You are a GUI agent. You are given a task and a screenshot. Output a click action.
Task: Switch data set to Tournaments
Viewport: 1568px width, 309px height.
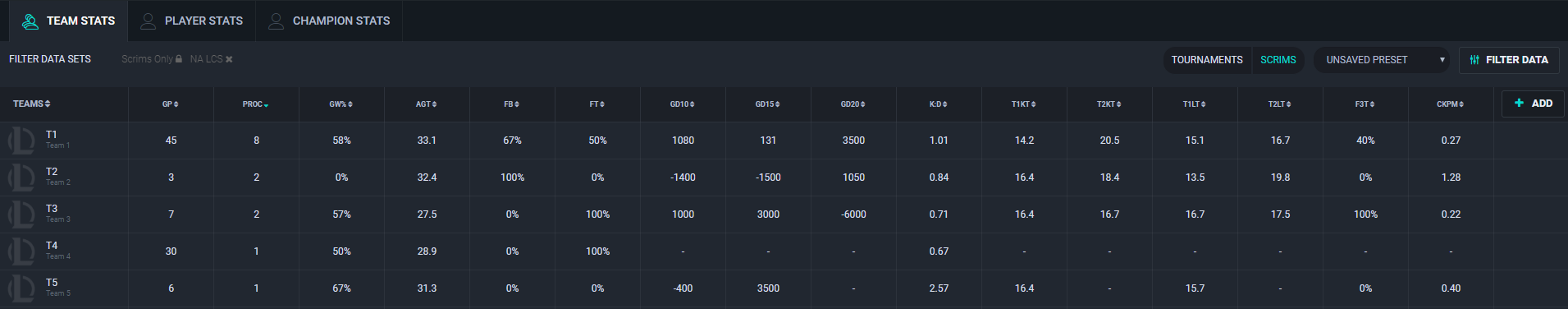pos(1207,60)
